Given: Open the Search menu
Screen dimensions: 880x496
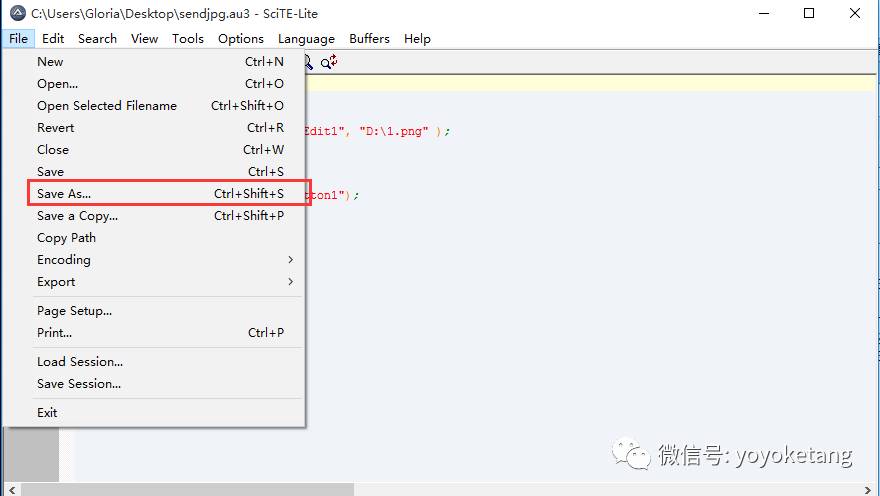Looking at the screenshot, I should tap(97, 39).
